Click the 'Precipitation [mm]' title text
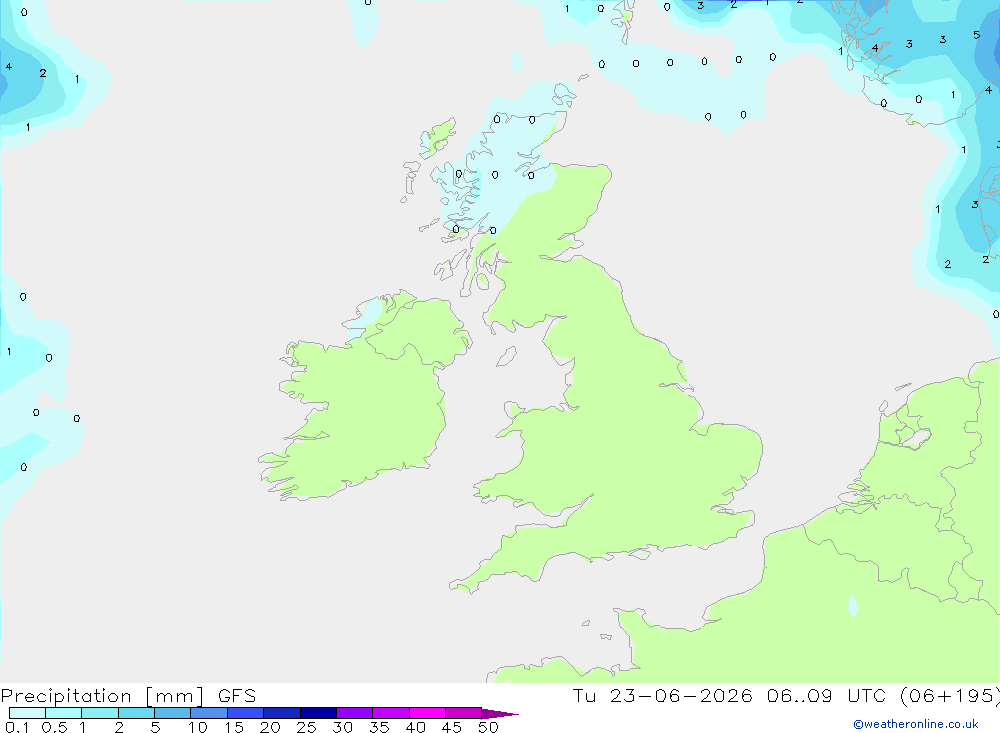The width and height of the screenshot is (1000, 733). [103, 696]
